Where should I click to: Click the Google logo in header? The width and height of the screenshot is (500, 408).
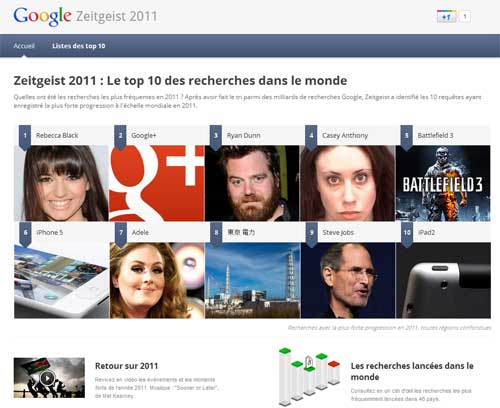click(x=42, y=16)
